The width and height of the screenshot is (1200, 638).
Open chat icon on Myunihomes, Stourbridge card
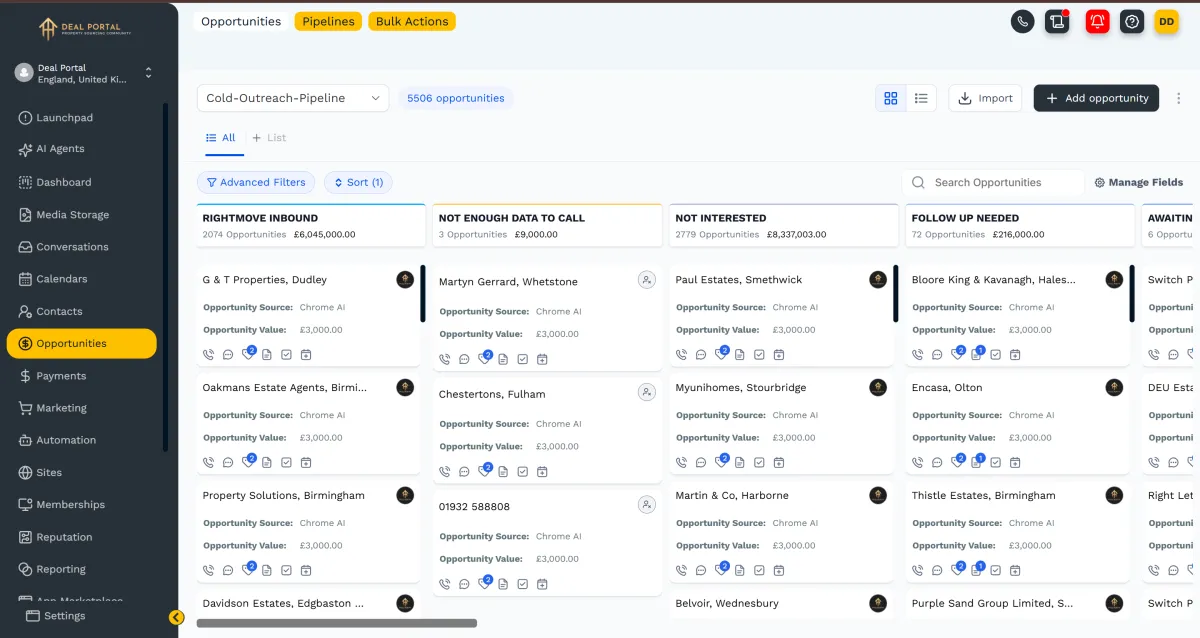(x=701, y=462)
